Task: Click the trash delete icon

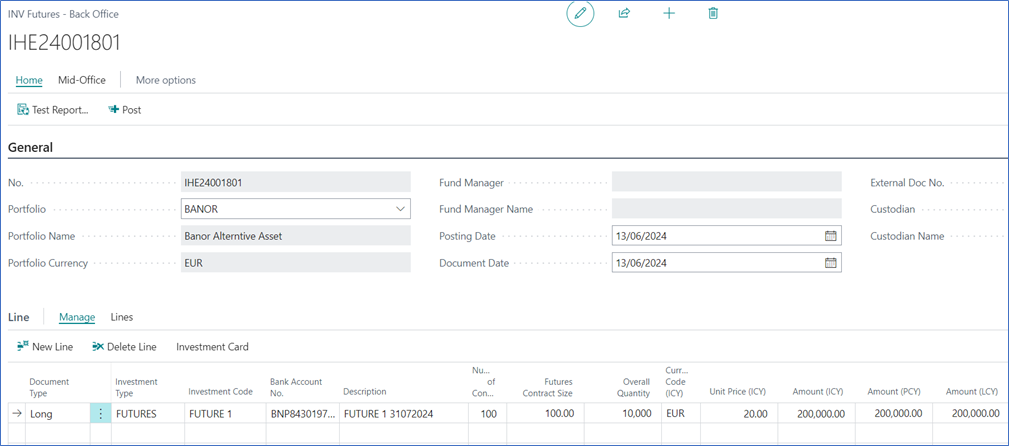Action: point(713,14)
